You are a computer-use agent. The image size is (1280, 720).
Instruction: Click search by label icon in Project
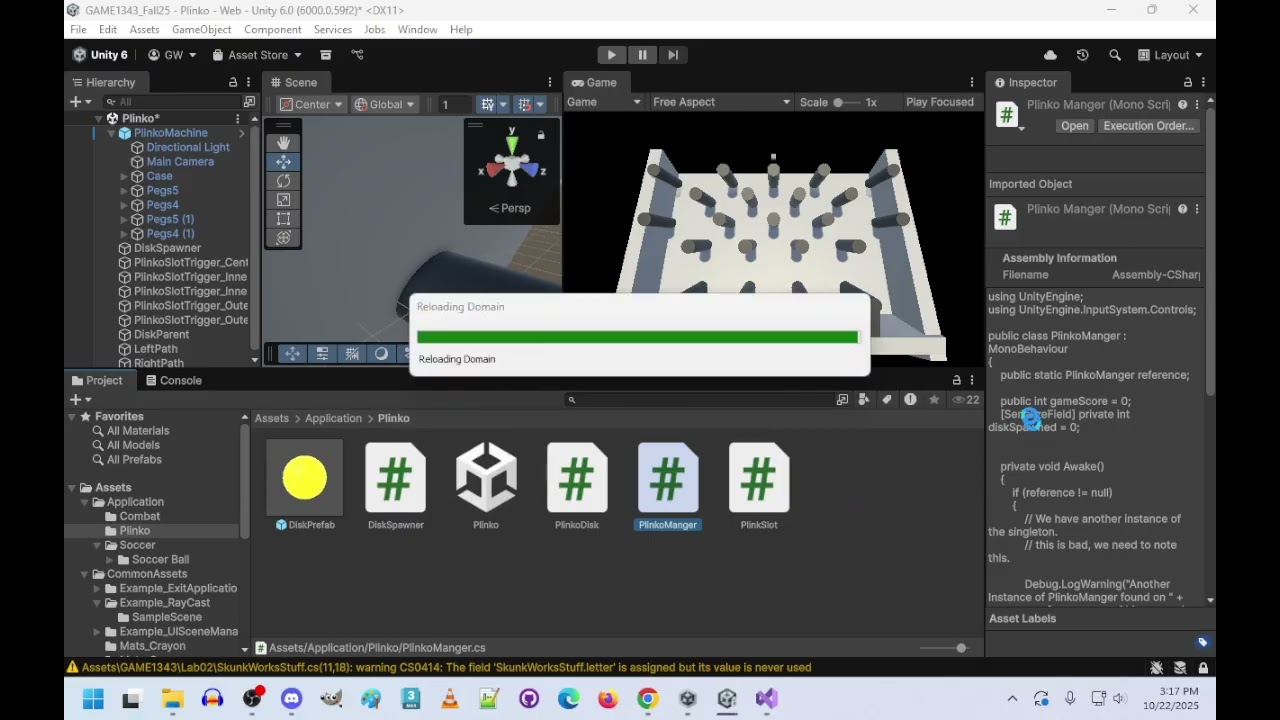click(887, 399)
